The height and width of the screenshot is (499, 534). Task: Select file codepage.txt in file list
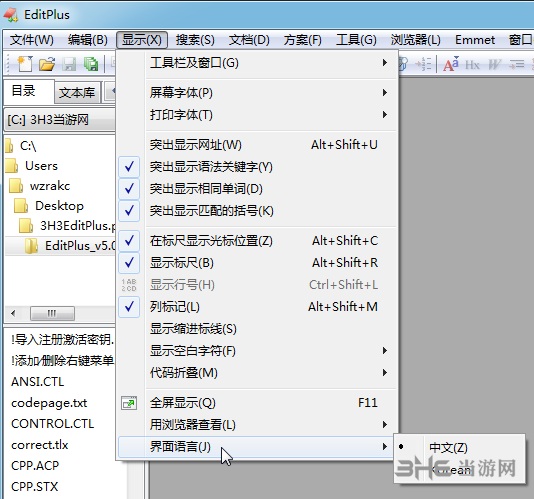tap(49, 403)
